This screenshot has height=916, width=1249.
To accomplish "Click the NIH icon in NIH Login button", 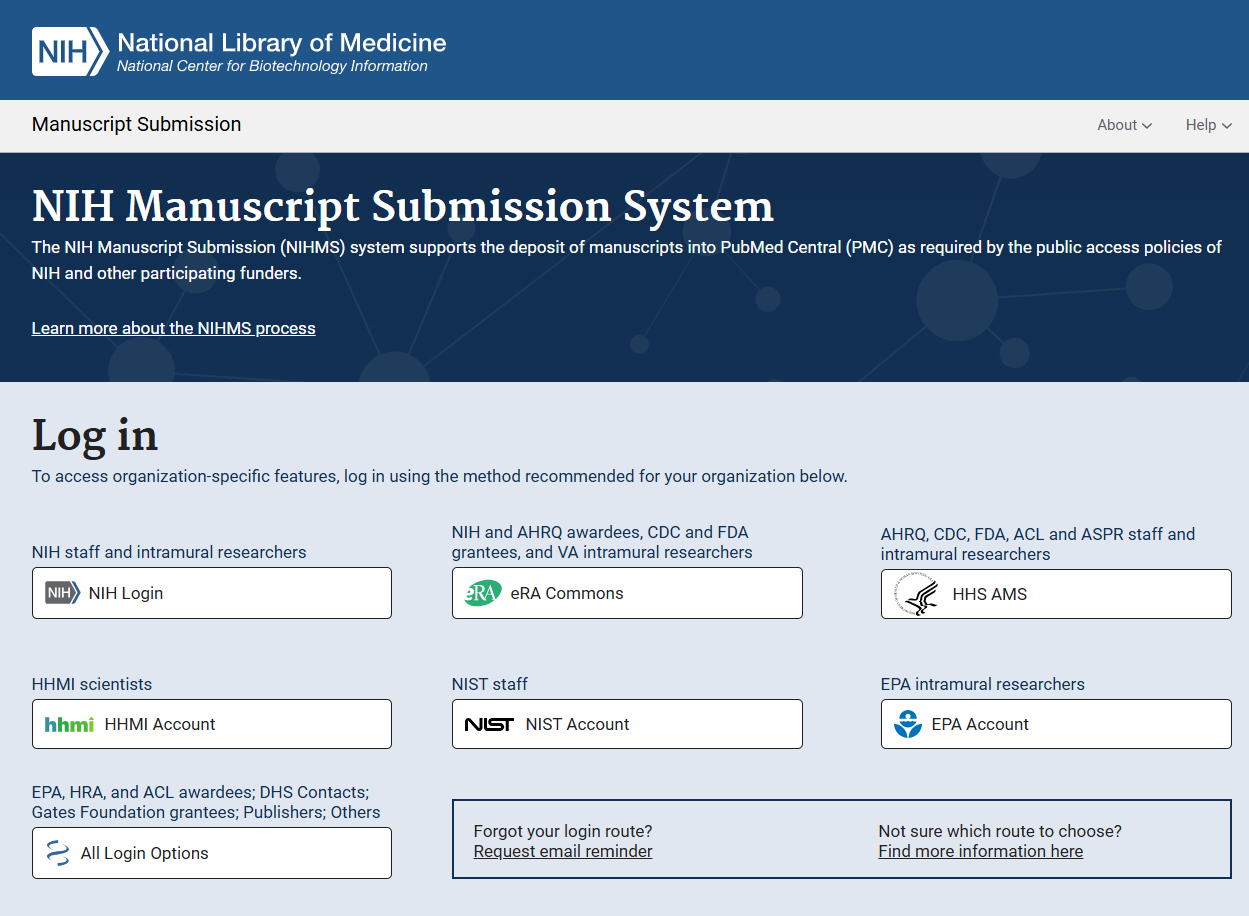I will (x=62, y=593).
